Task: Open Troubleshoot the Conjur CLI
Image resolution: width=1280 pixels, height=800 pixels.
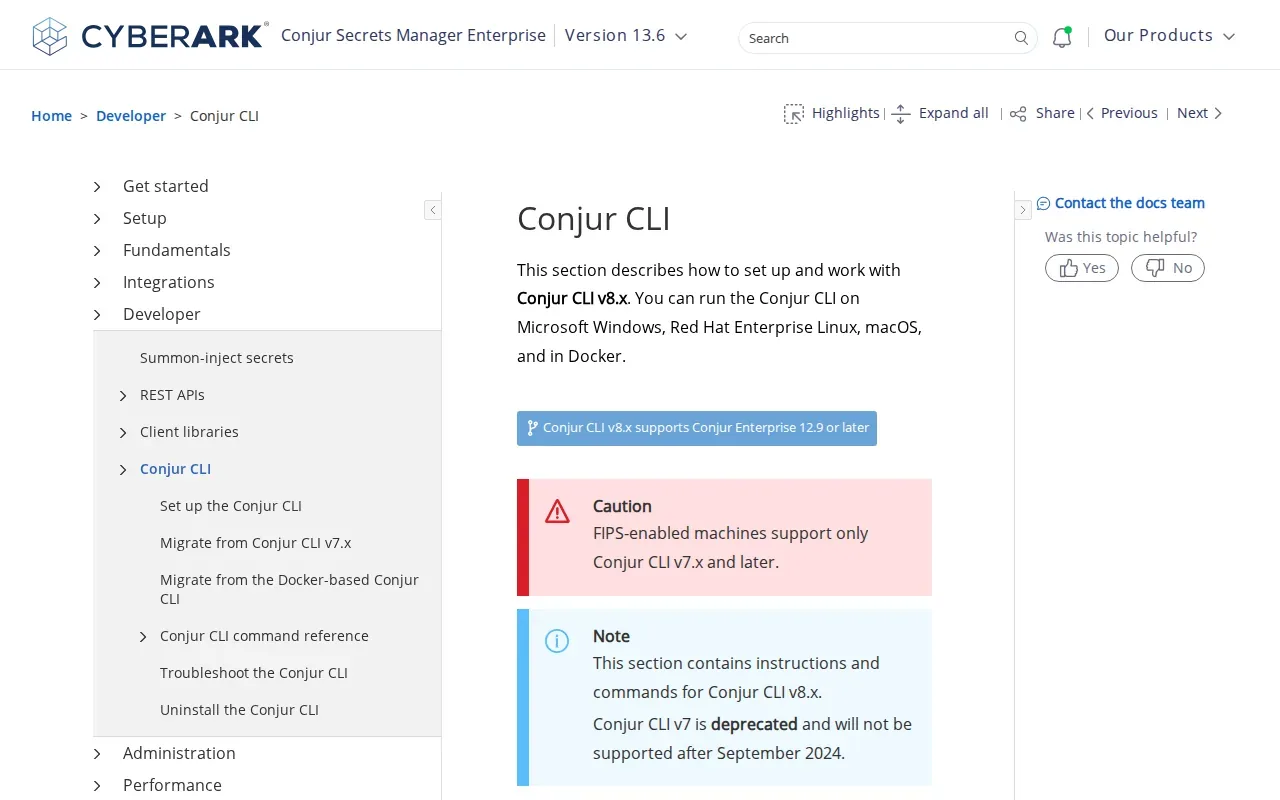Action: 254,673
